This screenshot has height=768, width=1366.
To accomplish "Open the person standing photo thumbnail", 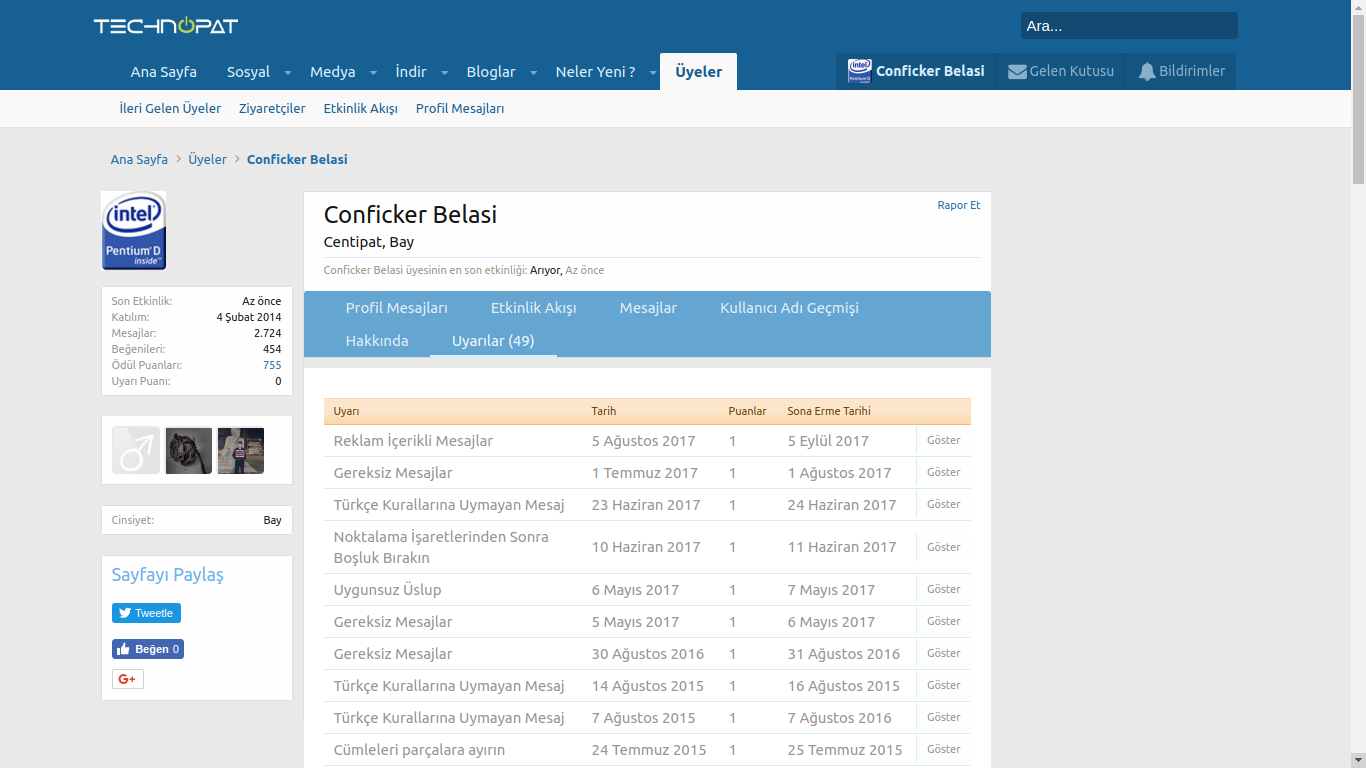I will pyautogui.click(x=241, y=450).
